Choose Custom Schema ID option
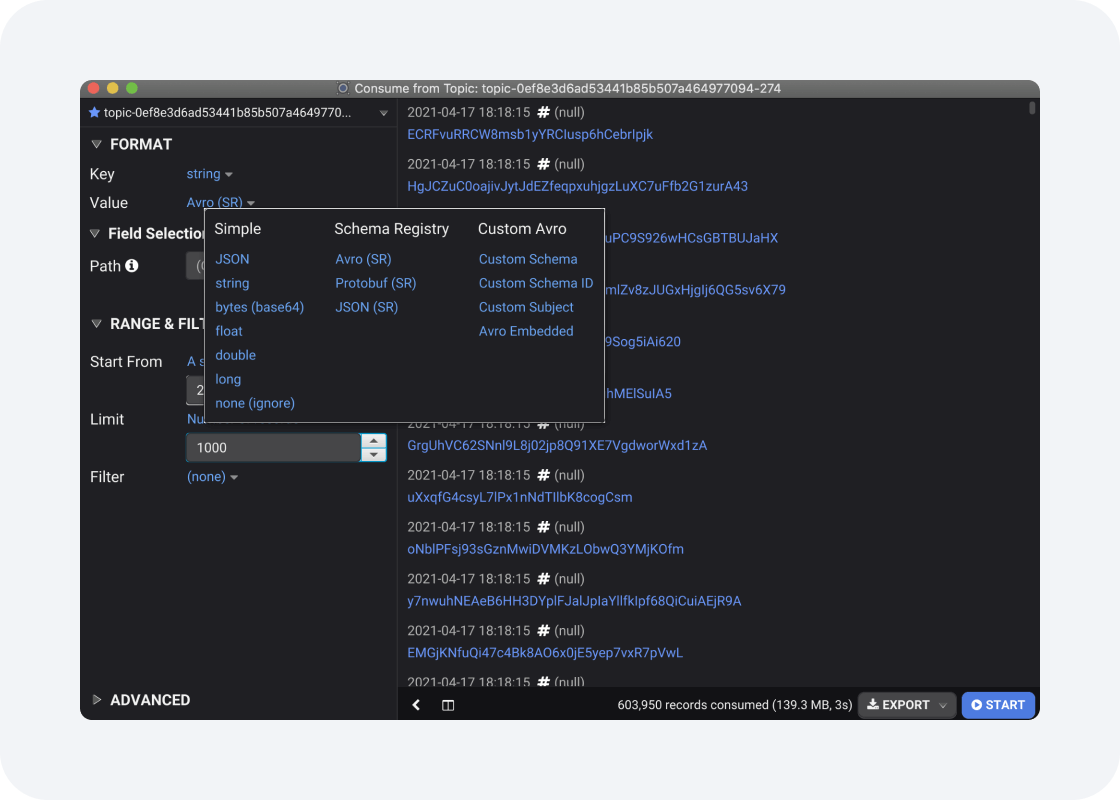Viewport: 1120px width, 800px height. click(536, 284)
